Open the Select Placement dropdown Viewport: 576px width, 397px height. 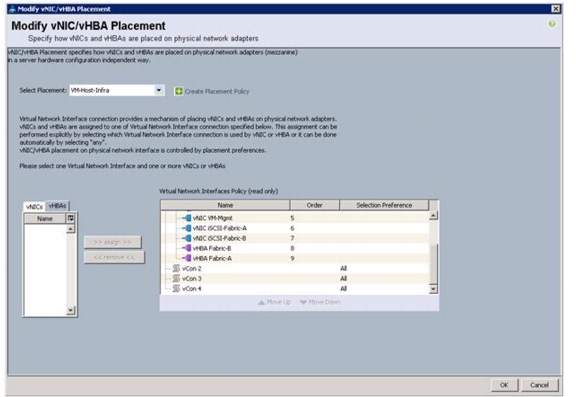(159, 90)
